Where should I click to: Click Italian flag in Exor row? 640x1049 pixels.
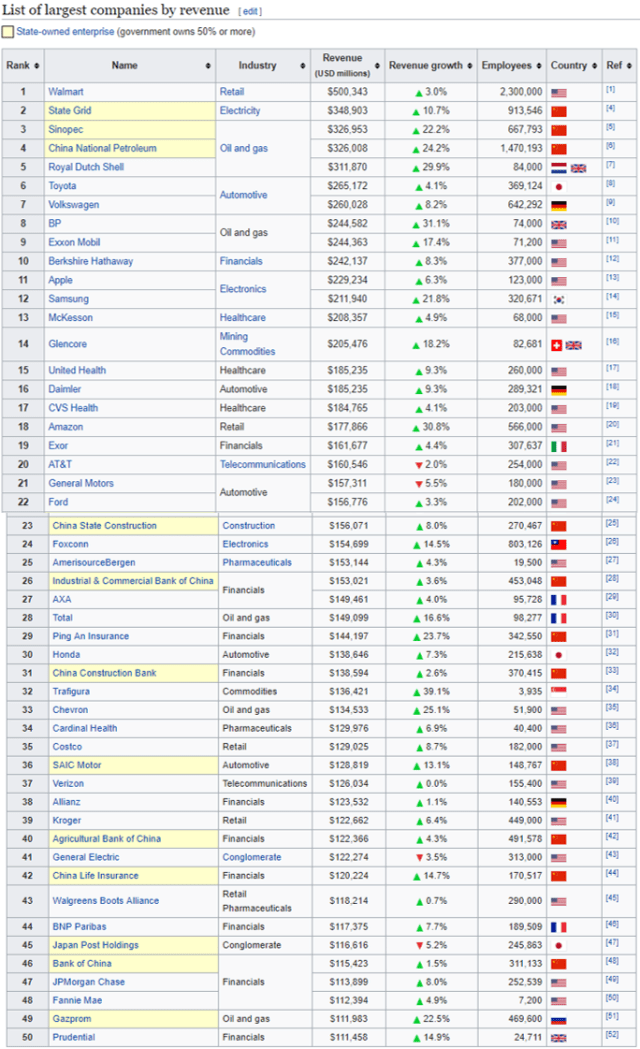pos(558,446)
